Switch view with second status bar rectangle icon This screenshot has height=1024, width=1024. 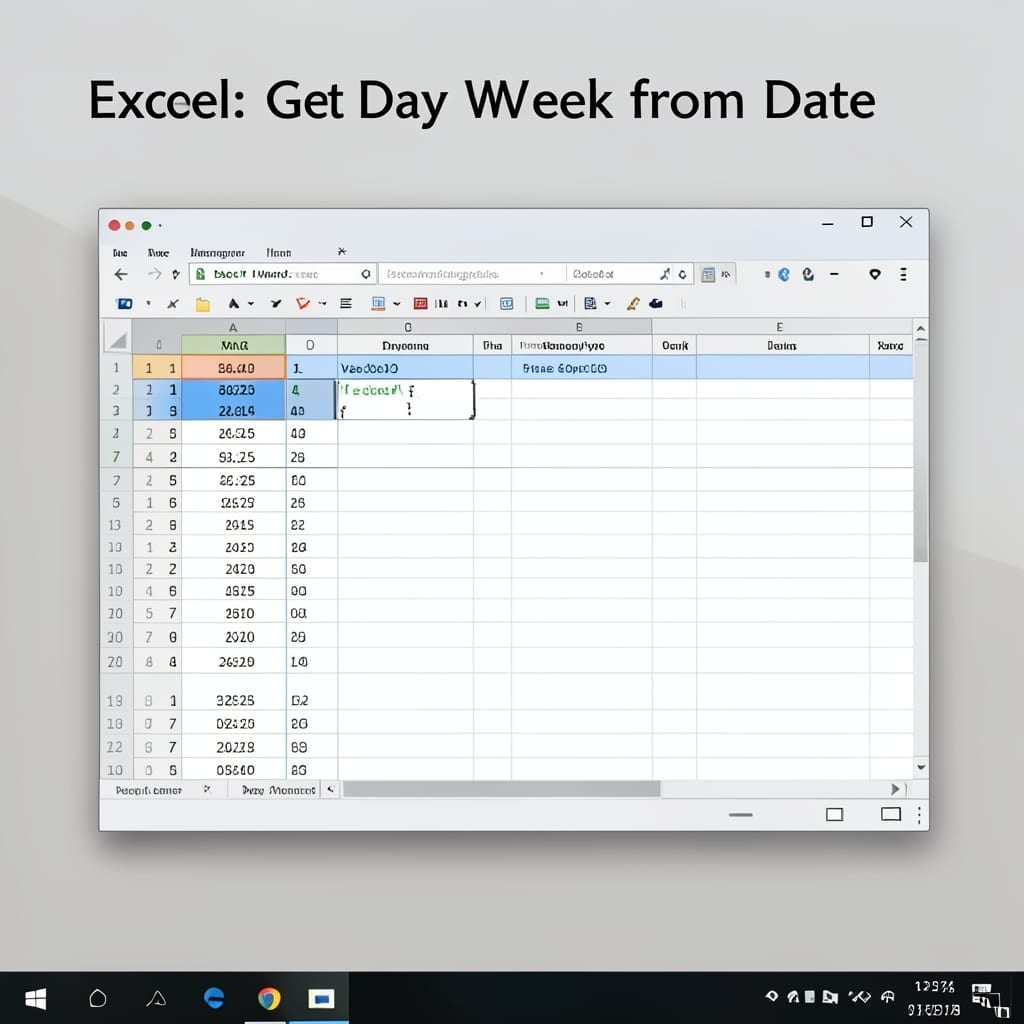coord(891,814)
